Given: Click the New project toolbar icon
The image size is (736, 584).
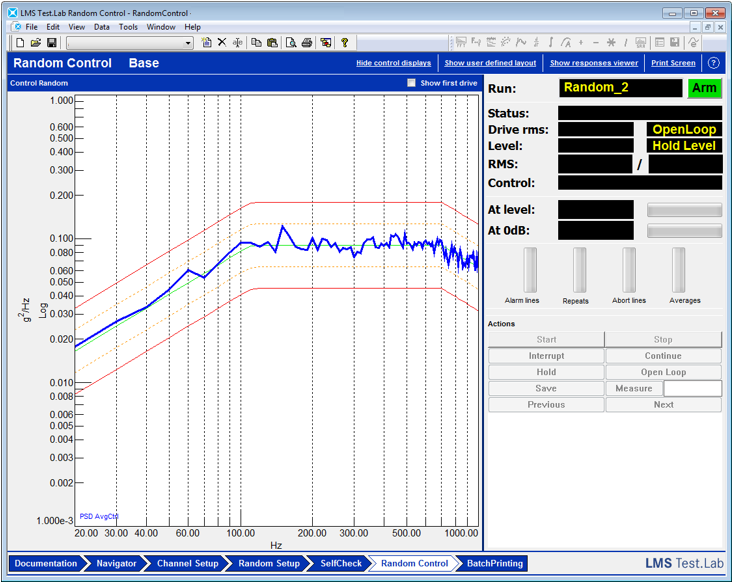Looking at the screenshot, I should point(20,43).
